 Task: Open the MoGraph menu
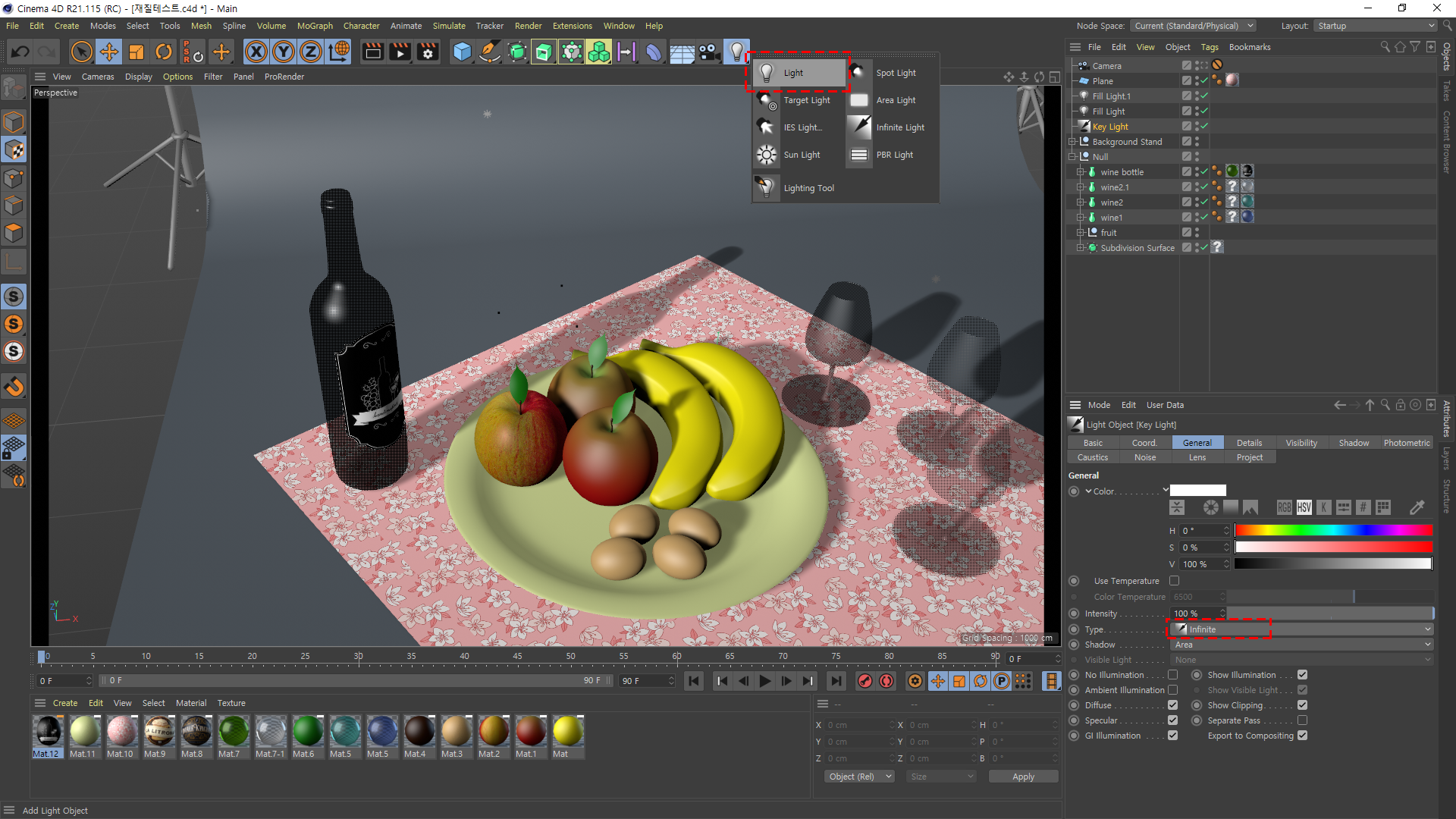pos(315,26)
